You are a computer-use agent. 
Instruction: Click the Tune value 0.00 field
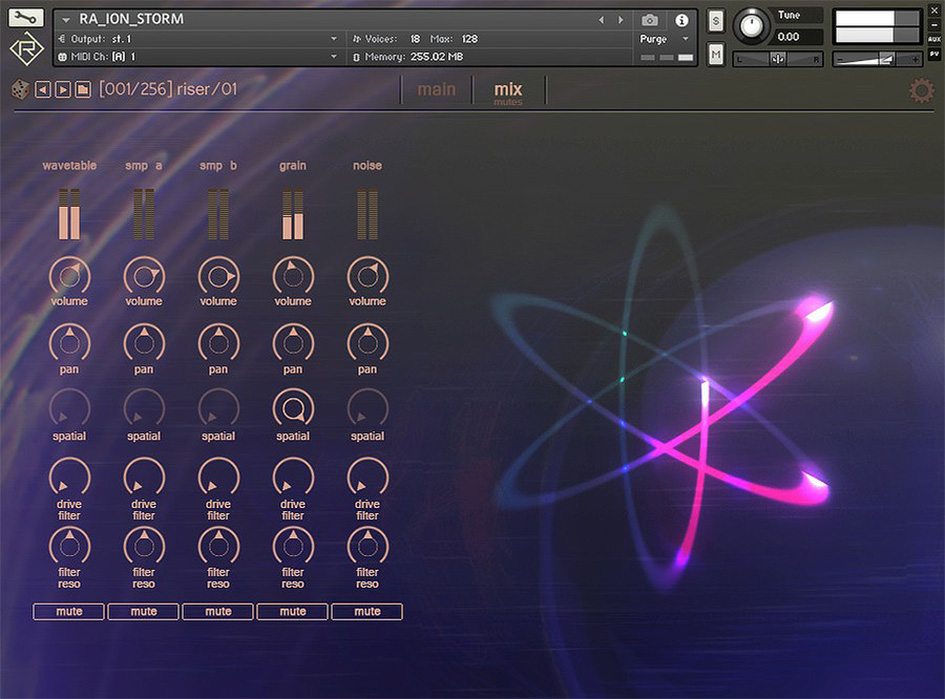pos(796,37)
